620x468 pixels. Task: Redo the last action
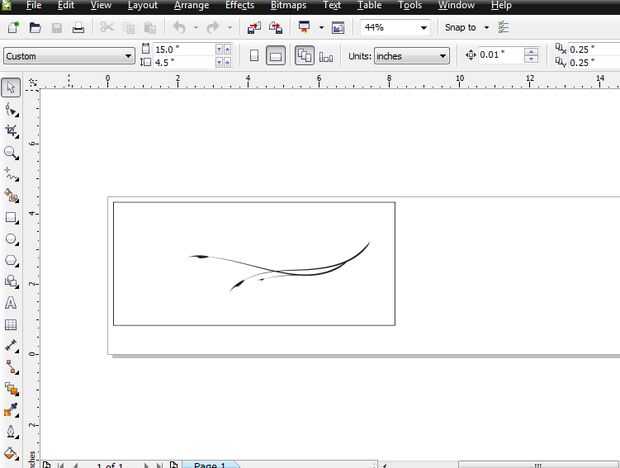pyautogui.click(x=213, y=27)
